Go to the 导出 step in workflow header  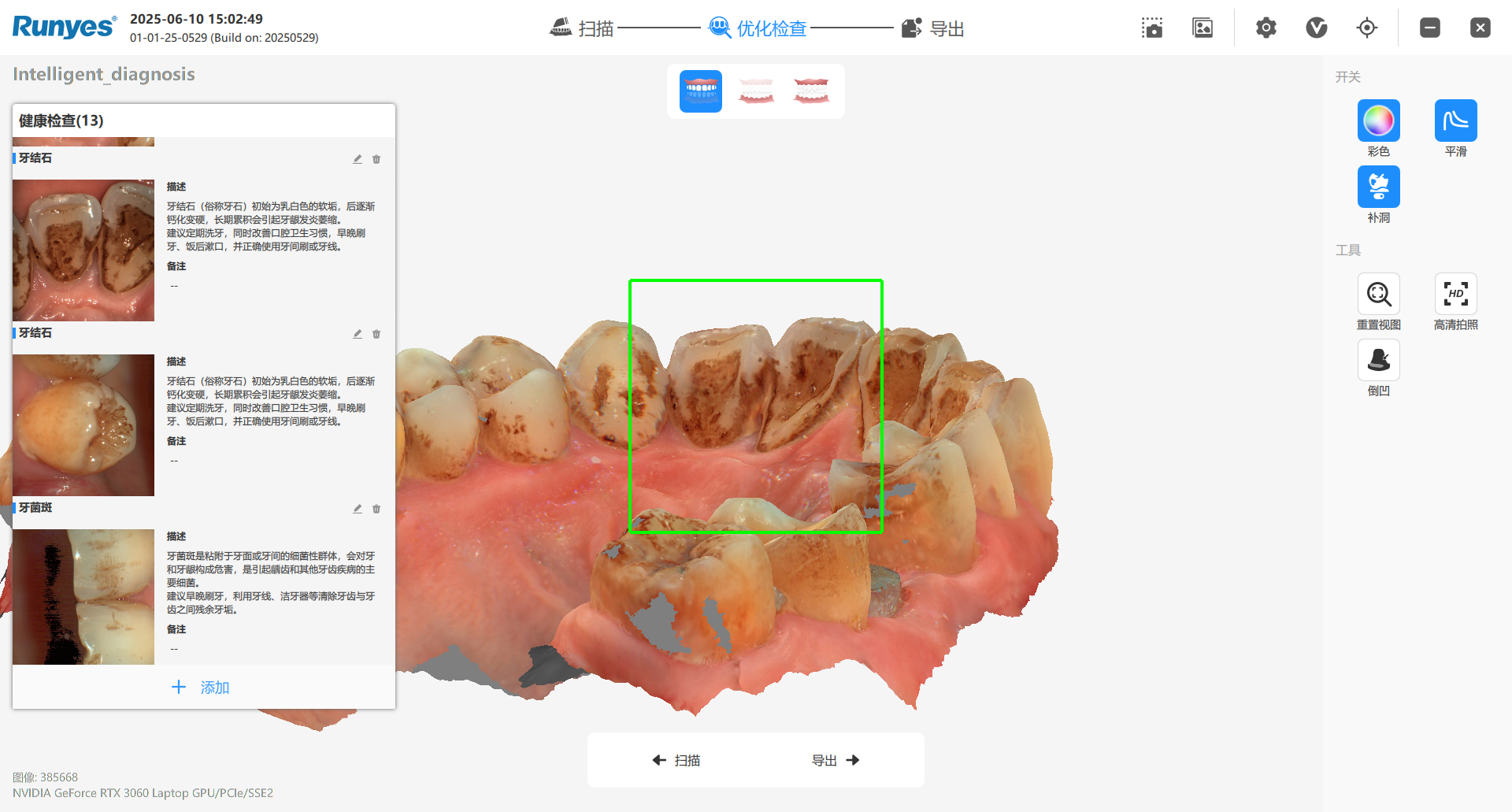tap(933, 28)
